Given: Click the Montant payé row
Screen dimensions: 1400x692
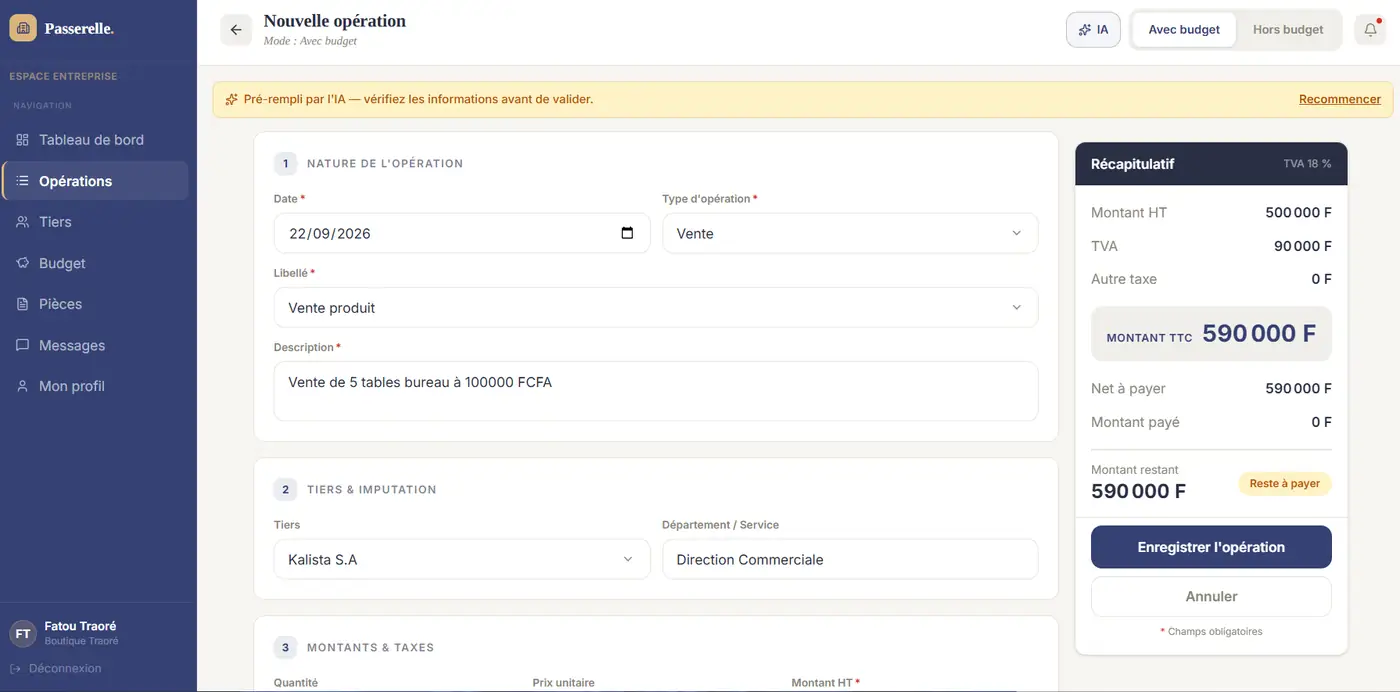Looking at the screenshot, I should (x=1211, y=422).
